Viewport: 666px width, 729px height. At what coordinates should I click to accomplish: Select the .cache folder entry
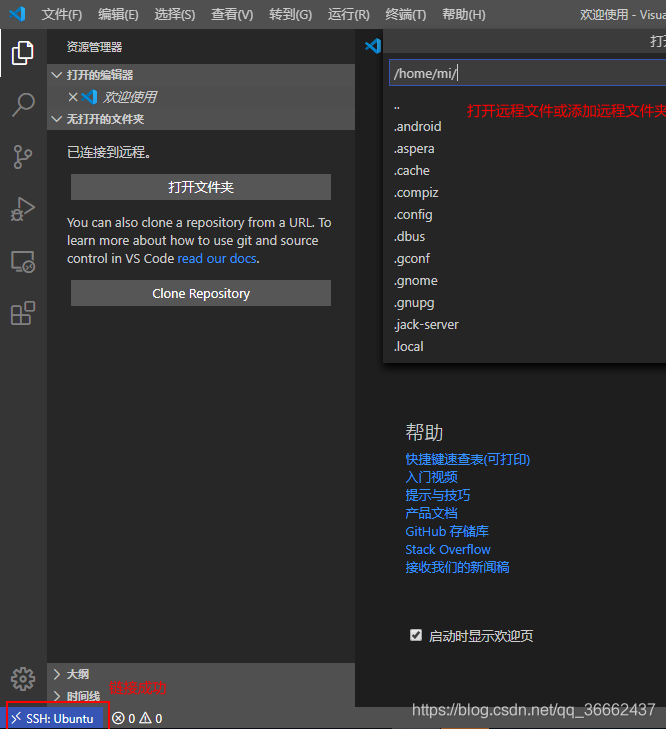(525, 171)
